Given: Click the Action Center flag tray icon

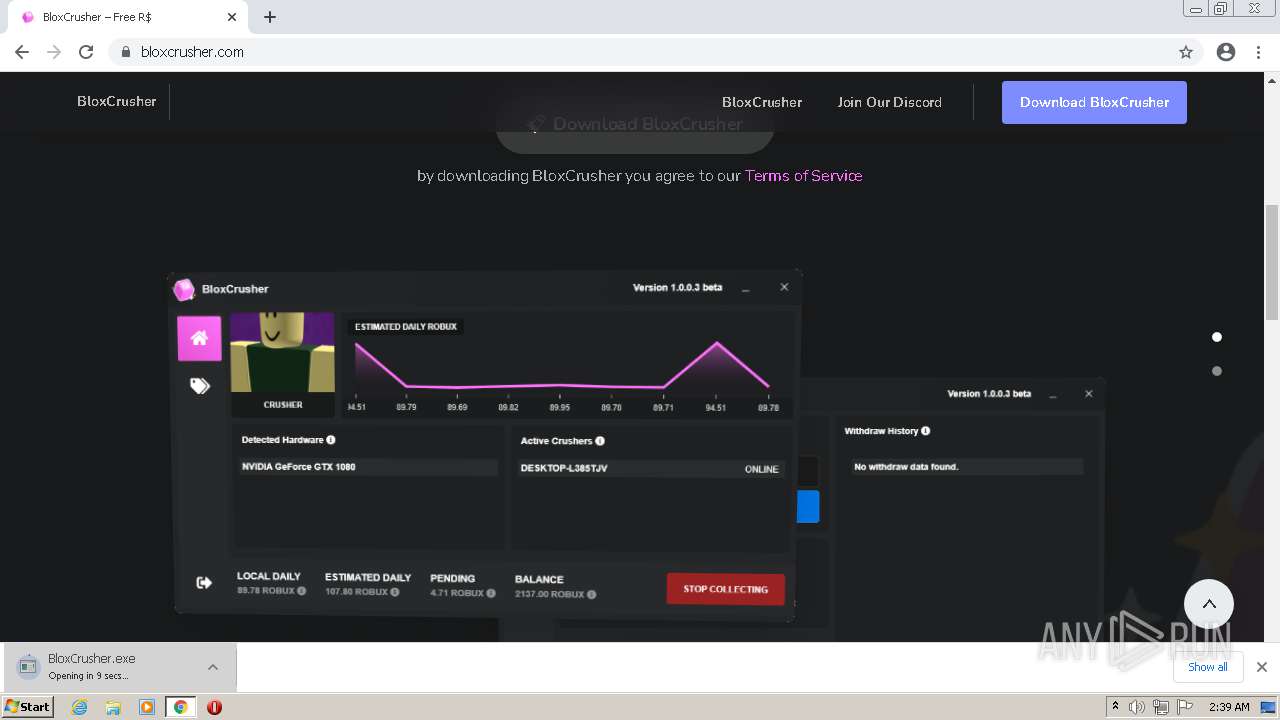Looking at the screenshot, I should tap(1184, 707).
